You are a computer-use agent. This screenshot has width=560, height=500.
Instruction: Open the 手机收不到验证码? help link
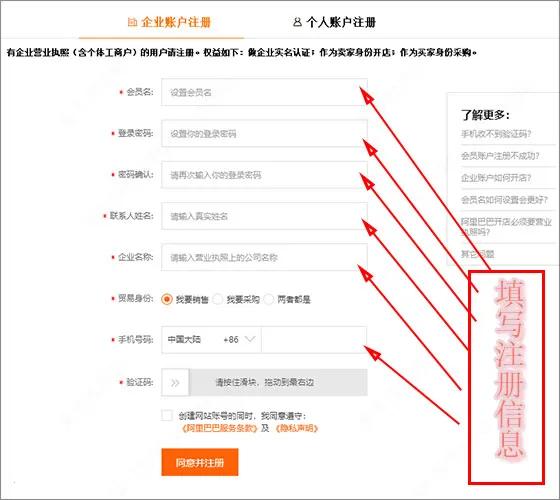pyautogui.click(x=496, y=134)
